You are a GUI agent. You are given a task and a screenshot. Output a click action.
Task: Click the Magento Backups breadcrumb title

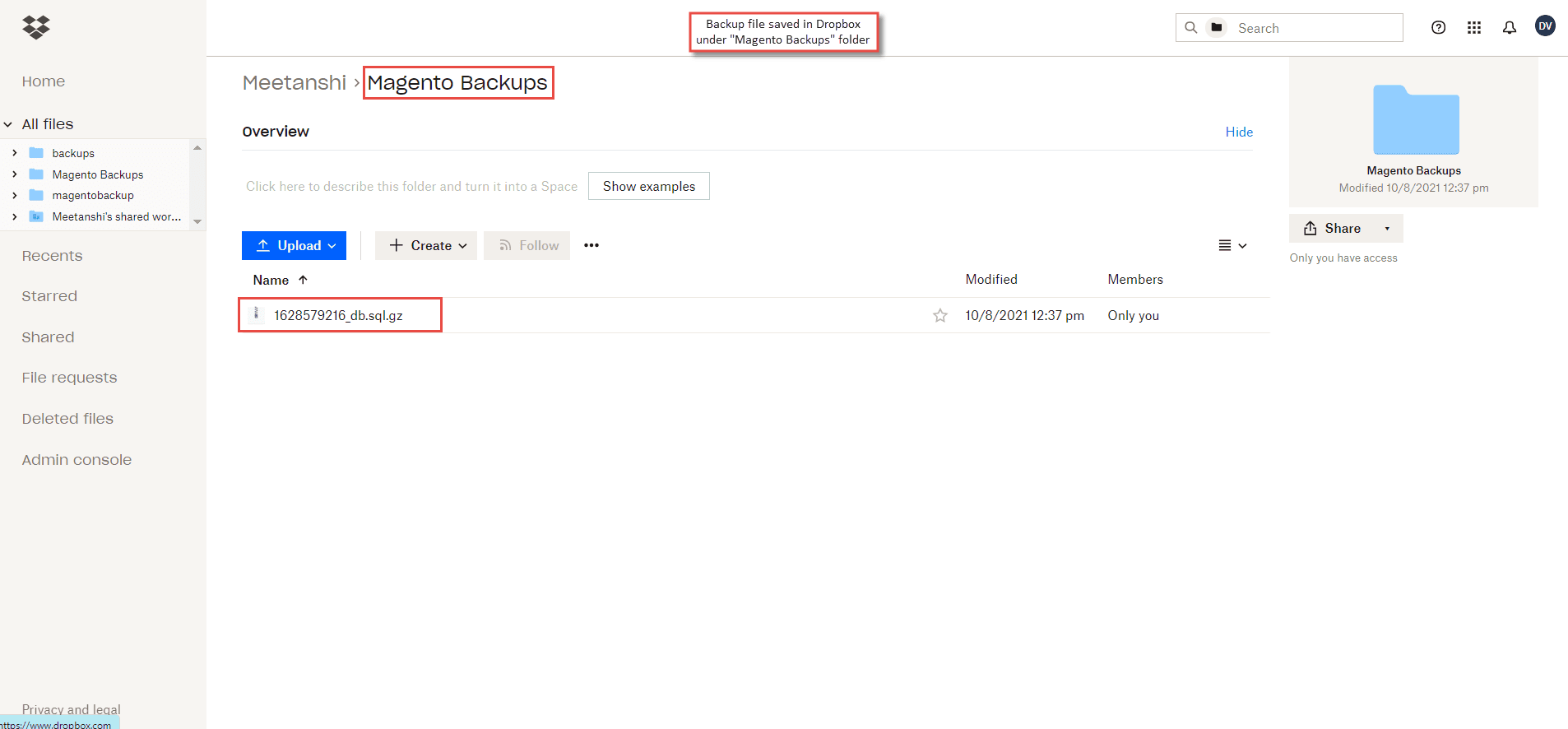coord(457,82)
